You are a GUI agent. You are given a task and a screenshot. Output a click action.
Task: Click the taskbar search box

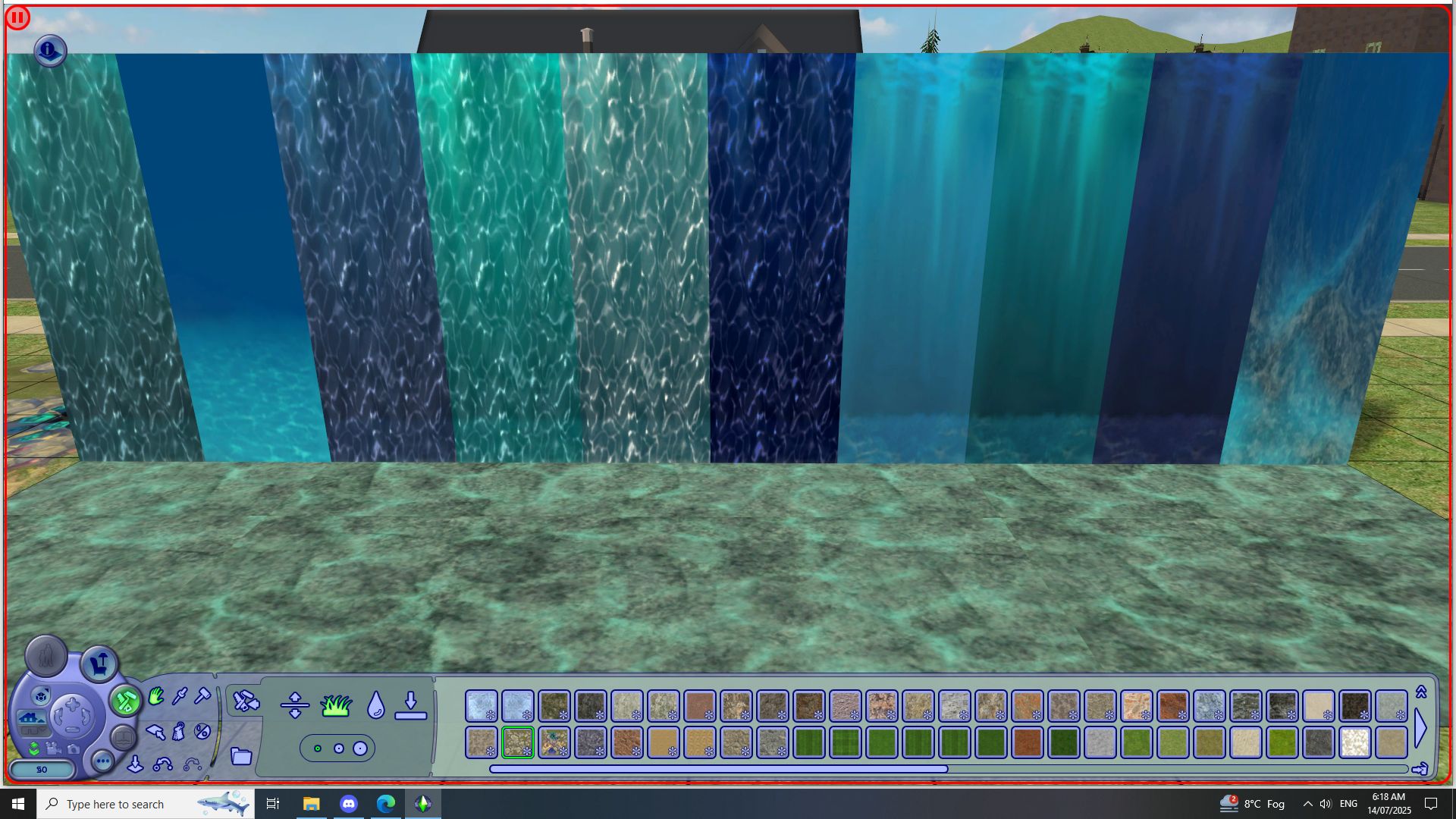[x=145, y=804]
